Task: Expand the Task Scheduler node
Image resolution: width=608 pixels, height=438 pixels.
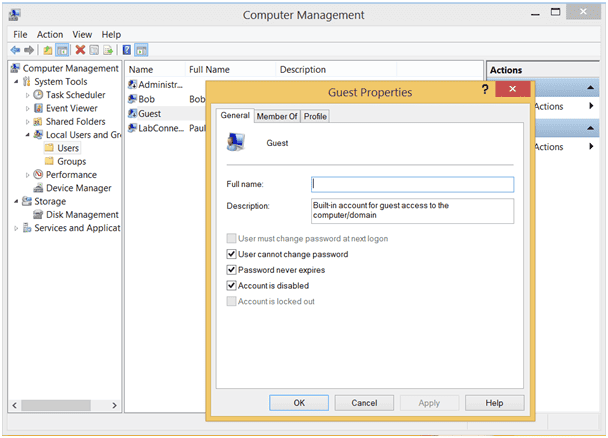Action: tap(27, 95)
